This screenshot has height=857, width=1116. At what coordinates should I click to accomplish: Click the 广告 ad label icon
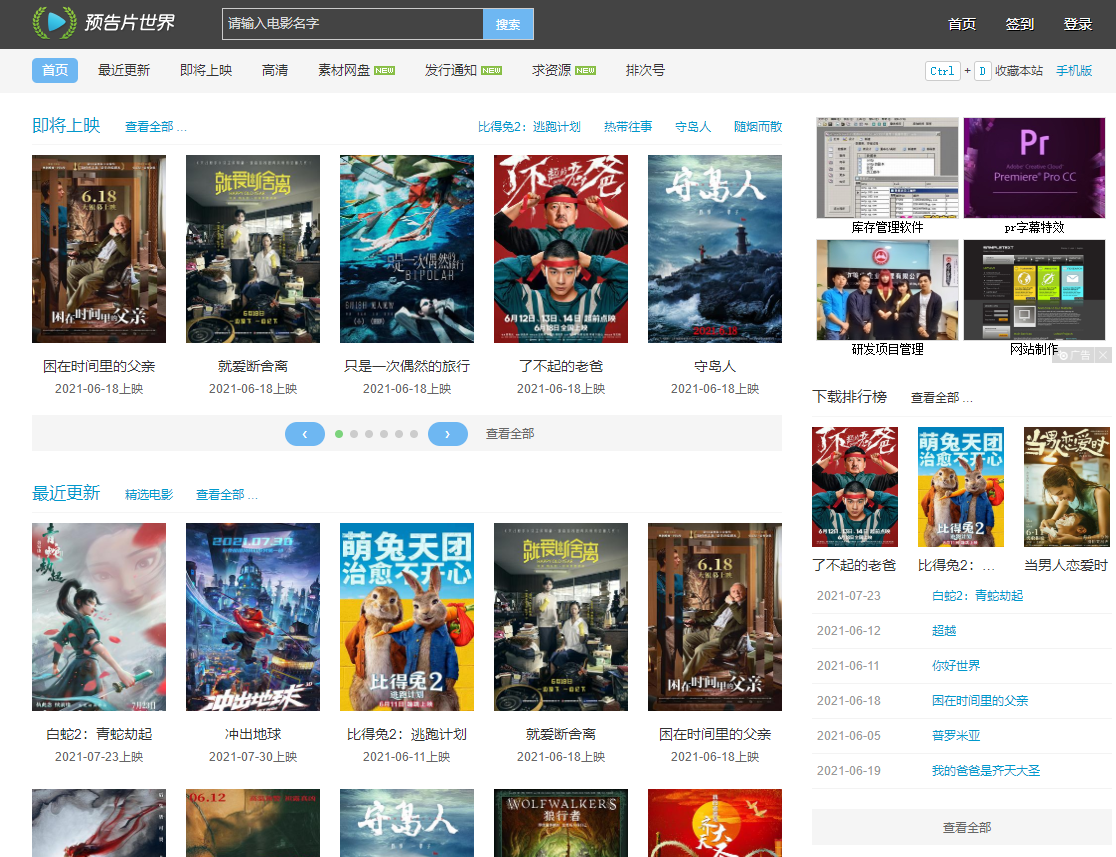click(x=1075, y=355)
